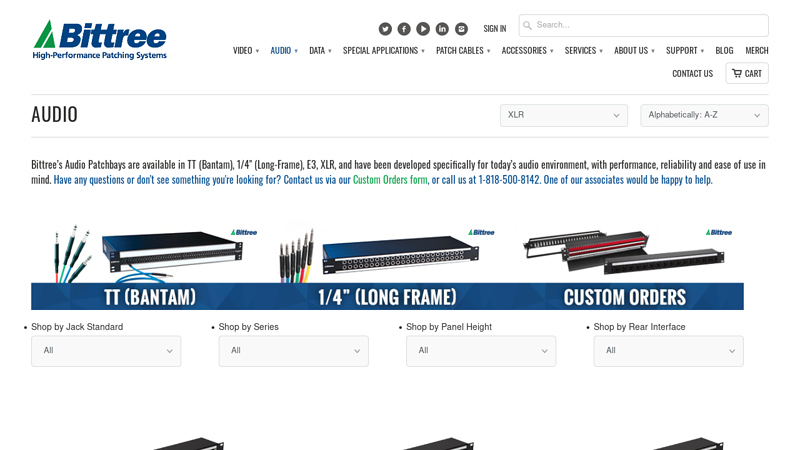Open the Alphabetically: A-Z sort dropdown
The height and width of the screenshot is (450, 800).
[x=705, y=115]
